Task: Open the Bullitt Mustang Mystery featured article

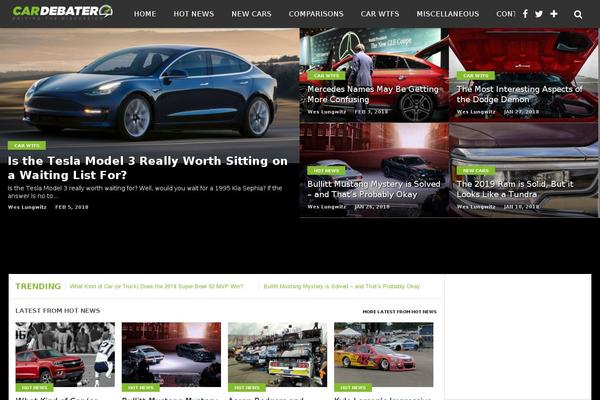Action: [x=374, y=189]
